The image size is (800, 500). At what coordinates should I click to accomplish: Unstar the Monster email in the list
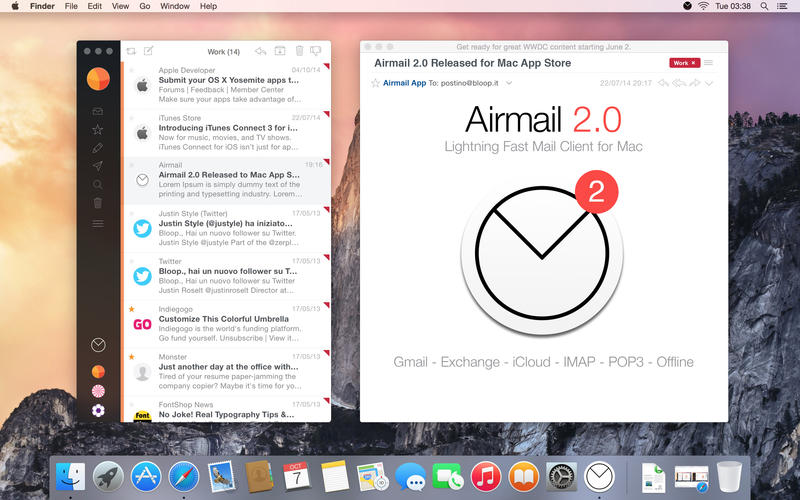coord(131,356)
